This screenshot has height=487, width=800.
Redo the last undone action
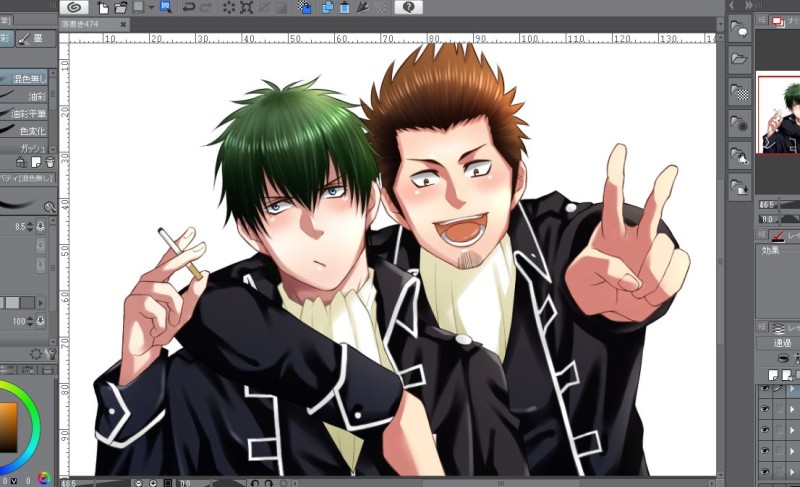coord(206,7)
